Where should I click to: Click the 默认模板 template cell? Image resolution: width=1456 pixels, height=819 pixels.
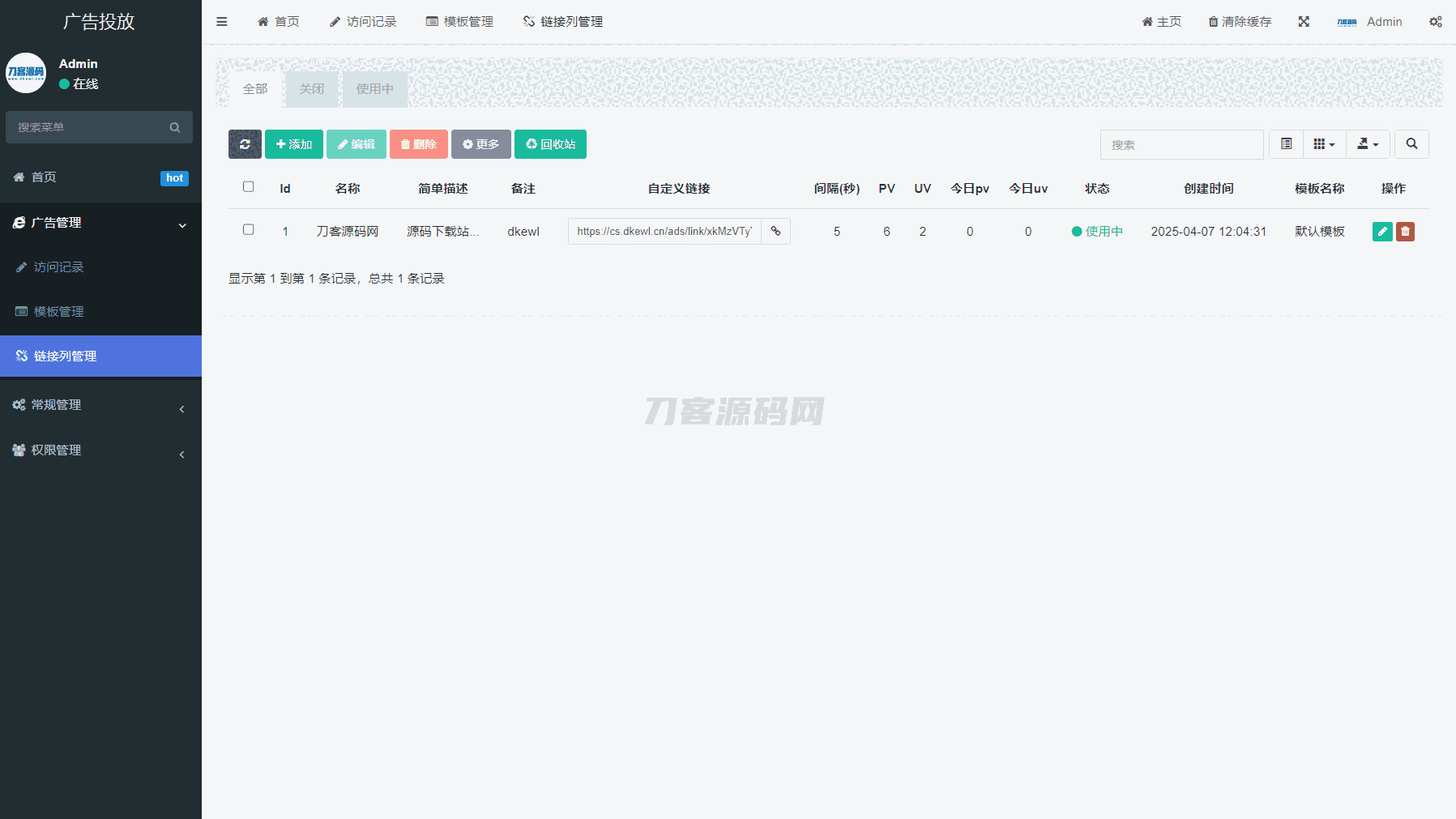(x=1320, y=232)
